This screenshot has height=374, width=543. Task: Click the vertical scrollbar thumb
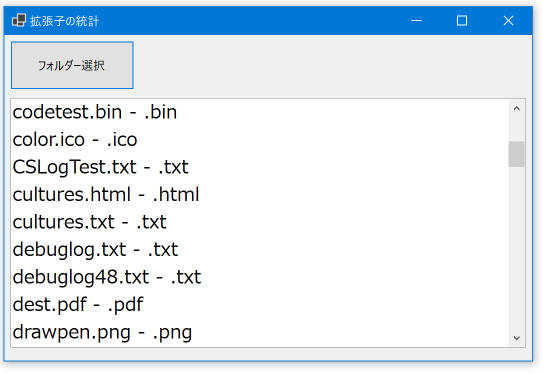click(517, 154)
